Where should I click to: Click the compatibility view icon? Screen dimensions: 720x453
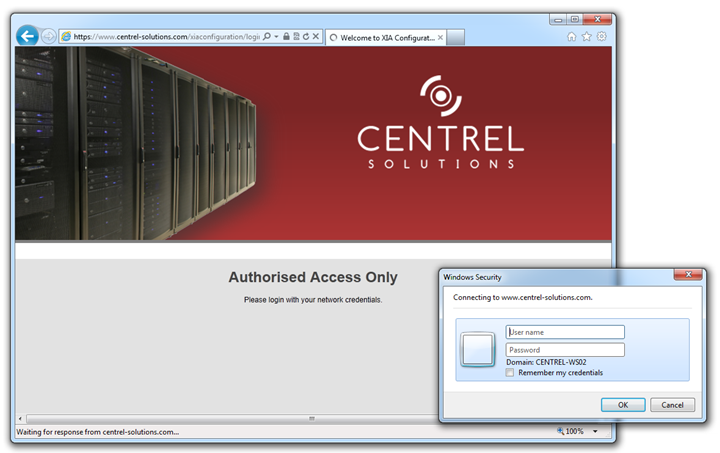click(296, 36)
